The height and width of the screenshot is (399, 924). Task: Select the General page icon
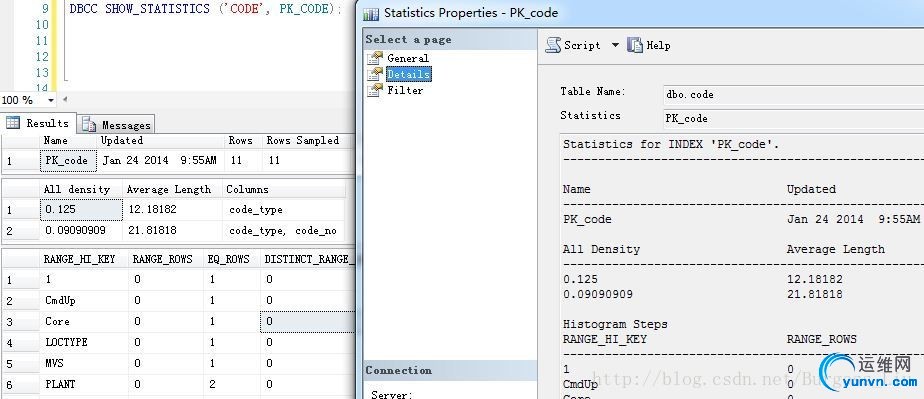point(375,58)
